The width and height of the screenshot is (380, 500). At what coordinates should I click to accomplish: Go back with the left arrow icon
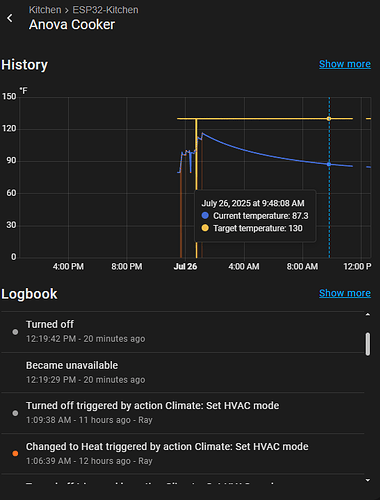(10, 18)
